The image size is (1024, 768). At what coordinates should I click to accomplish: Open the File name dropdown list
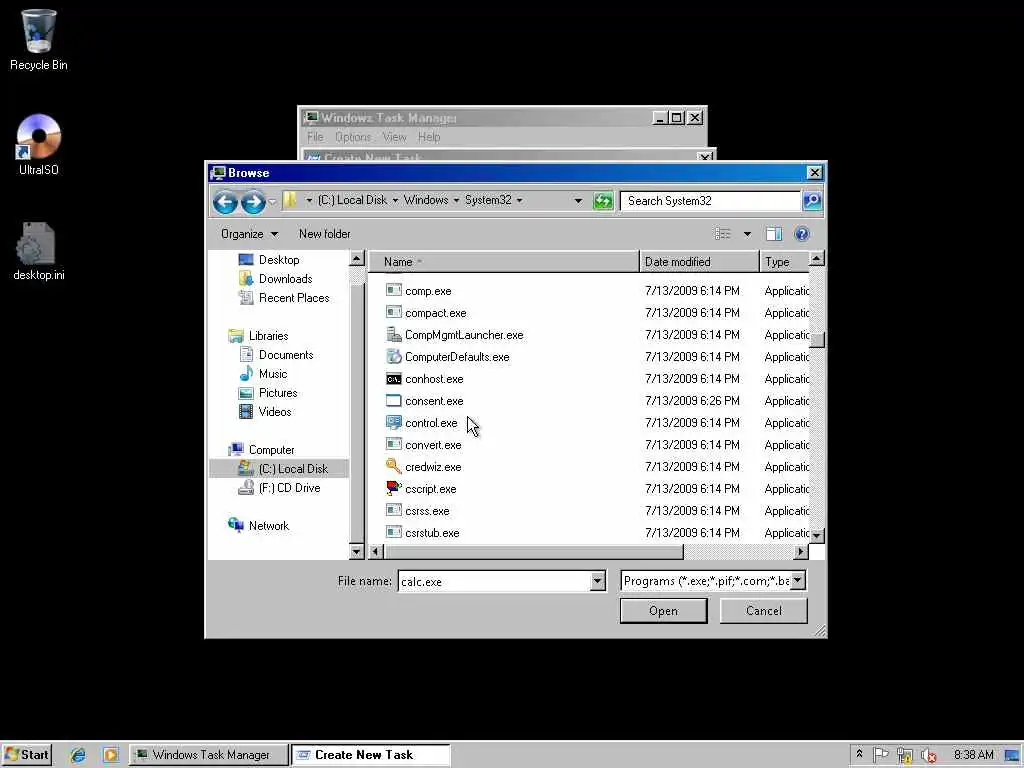598,581
